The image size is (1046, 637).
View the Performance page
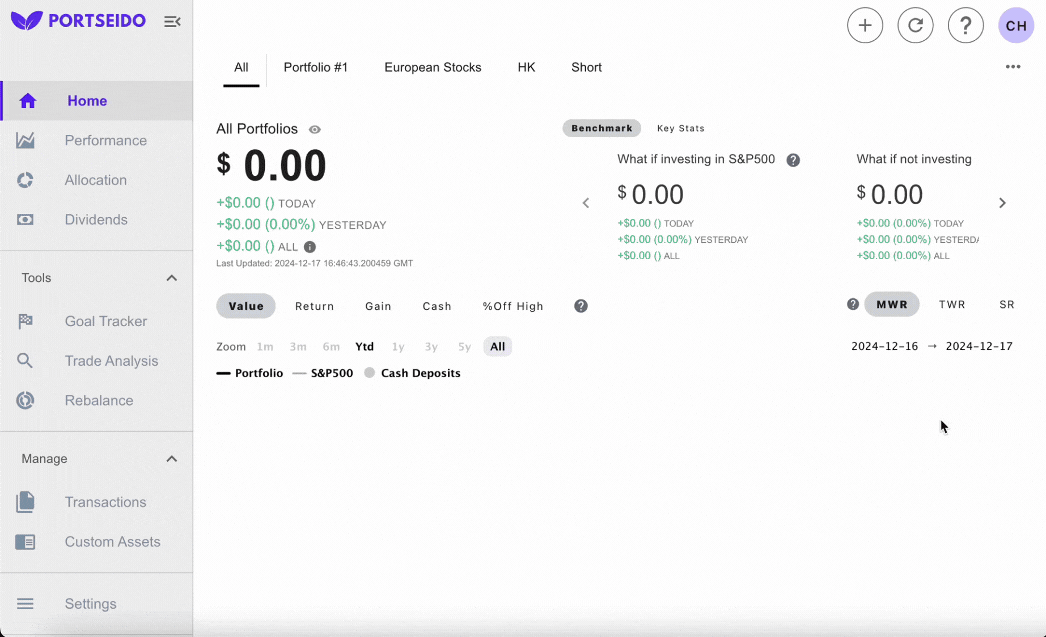click(x=106, y=140)
